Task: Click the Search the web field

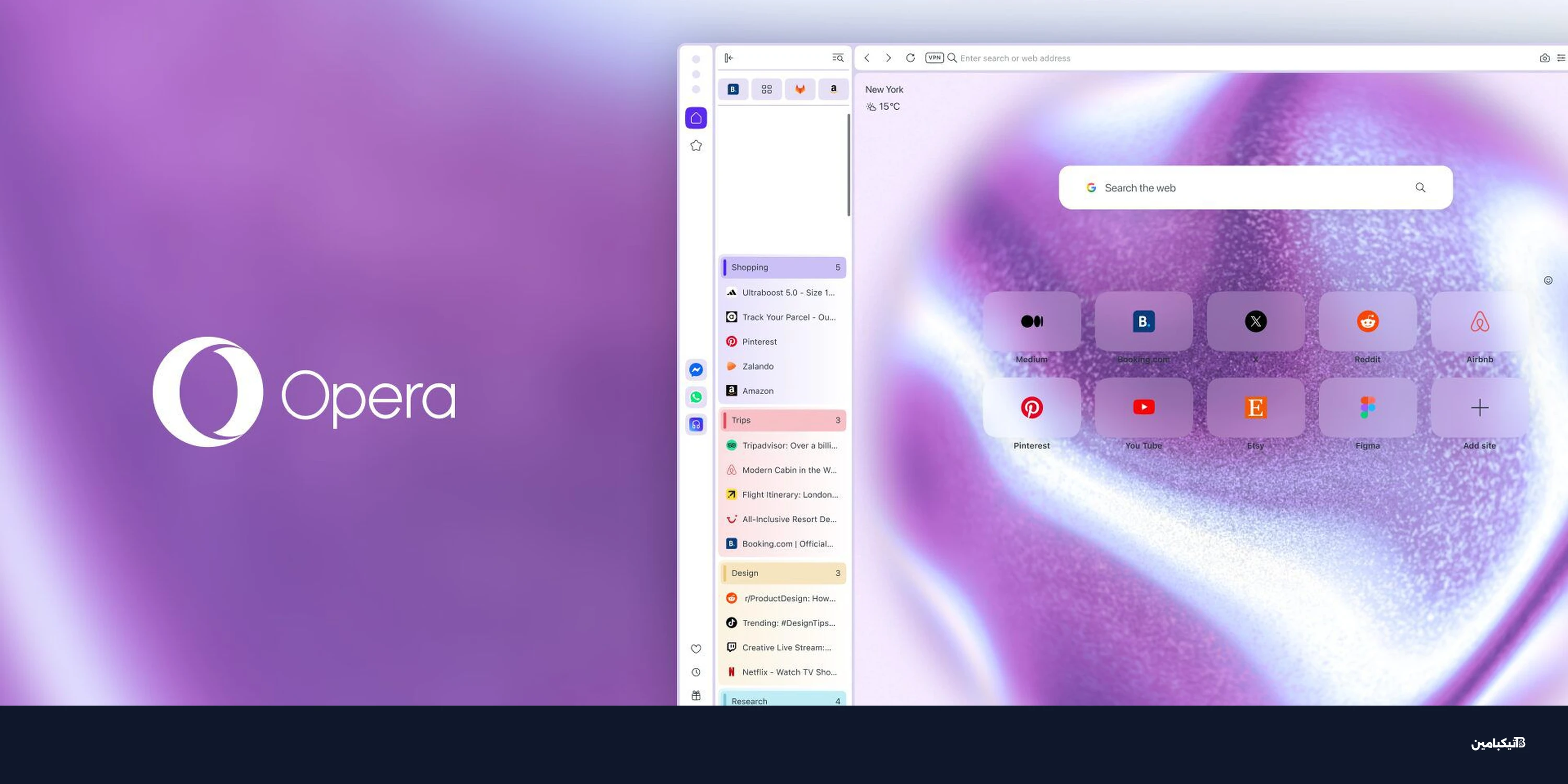Action: pos(1255,188)
